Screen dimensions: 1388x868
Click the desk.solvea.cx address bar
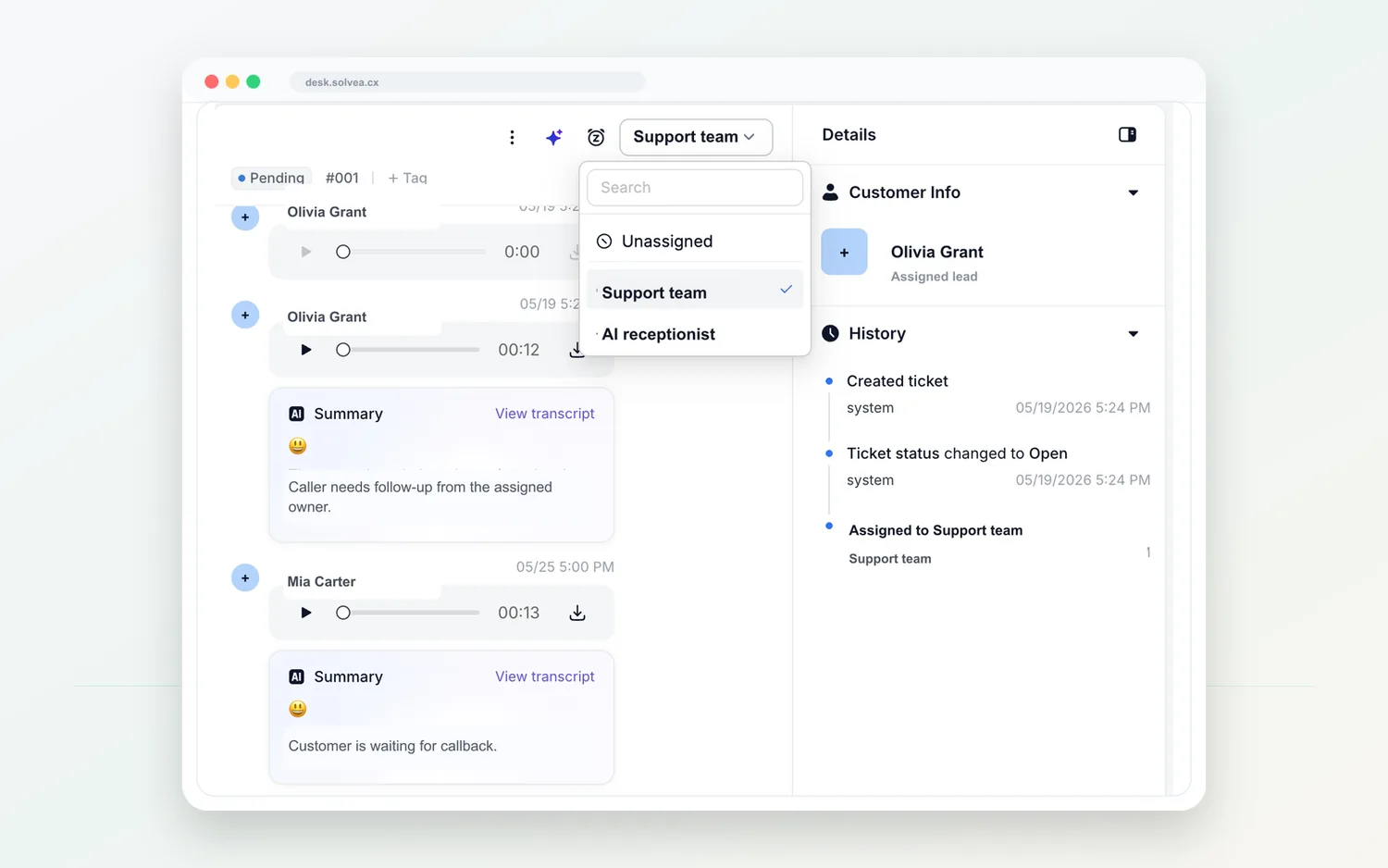467,82
